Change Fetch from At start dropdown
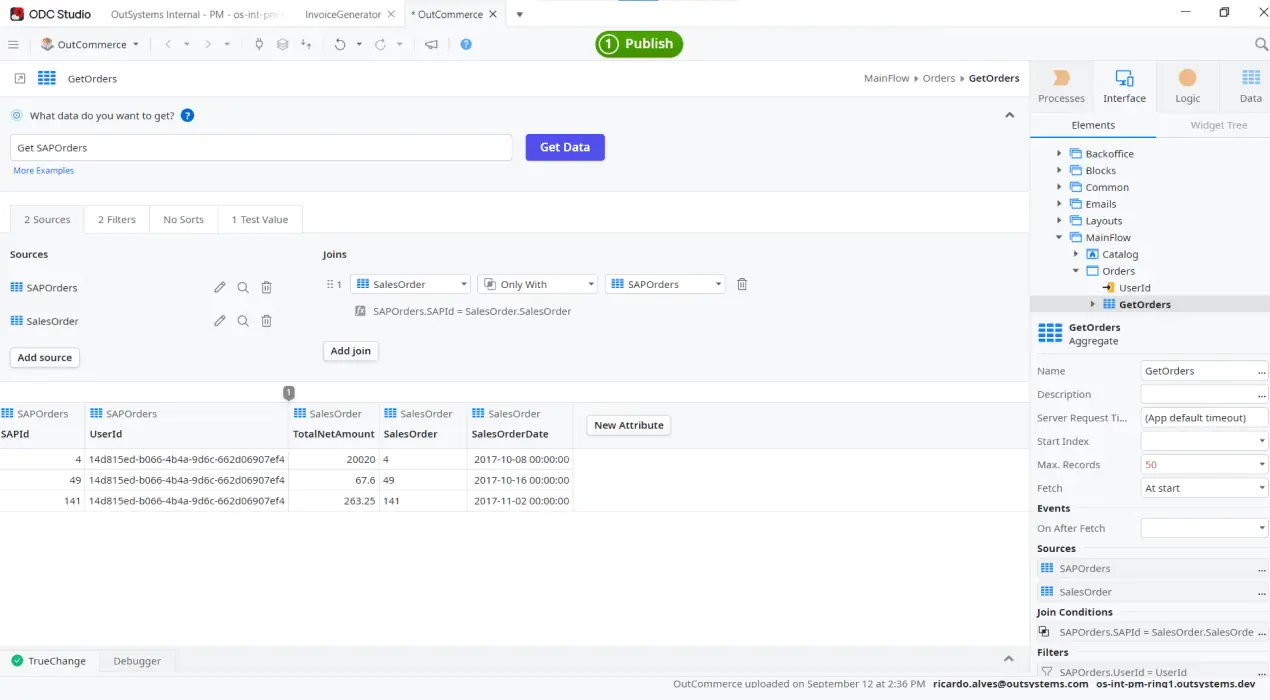The height and width of the screenshot is (700, 1270). [x=1203, y=487]
